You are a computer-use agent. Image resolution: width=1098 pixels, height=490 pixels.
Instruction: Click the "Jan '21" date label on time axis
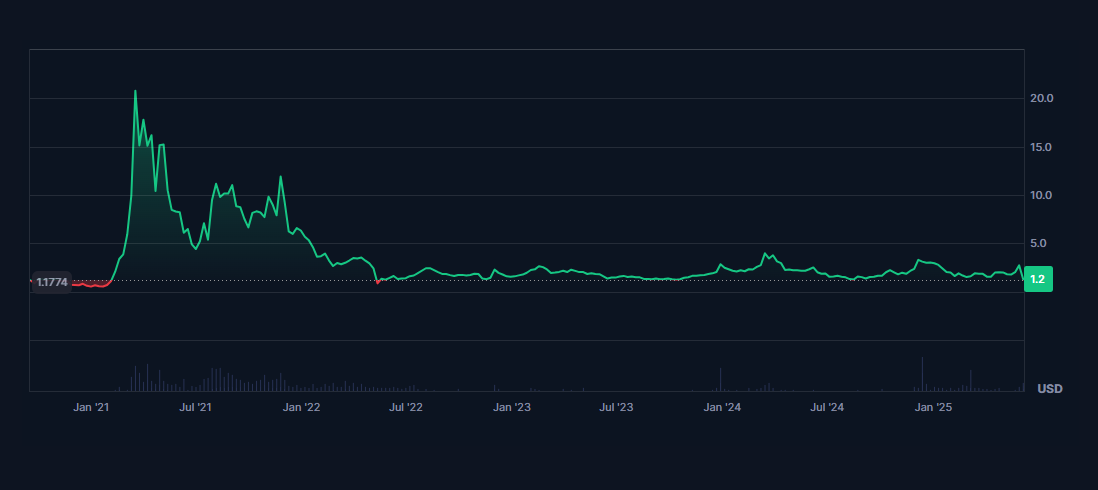(90, 407)
